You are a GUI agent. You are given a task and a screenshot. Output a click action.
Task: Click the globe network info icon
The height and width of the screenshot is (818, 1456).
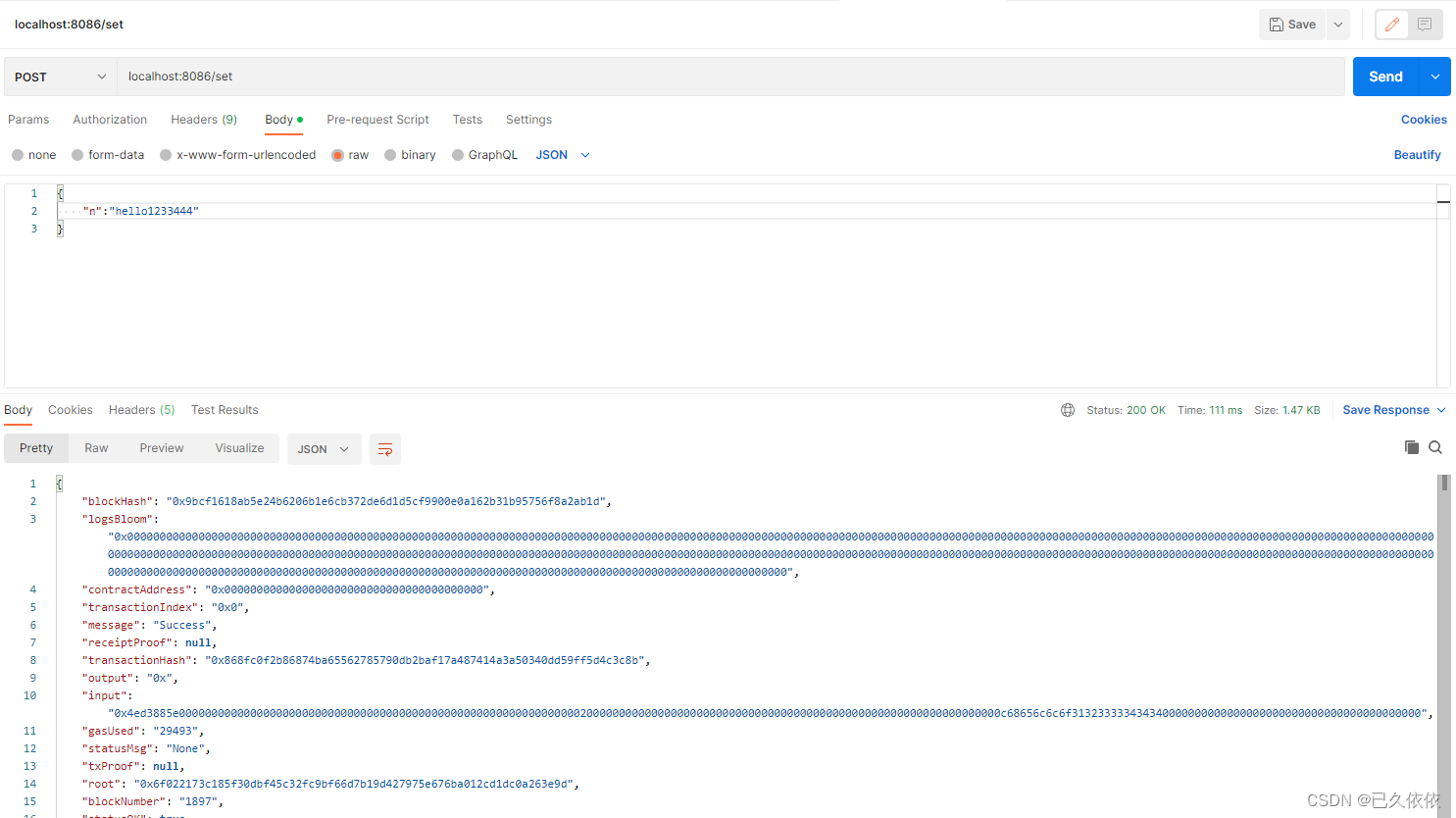pos(1068,410)
